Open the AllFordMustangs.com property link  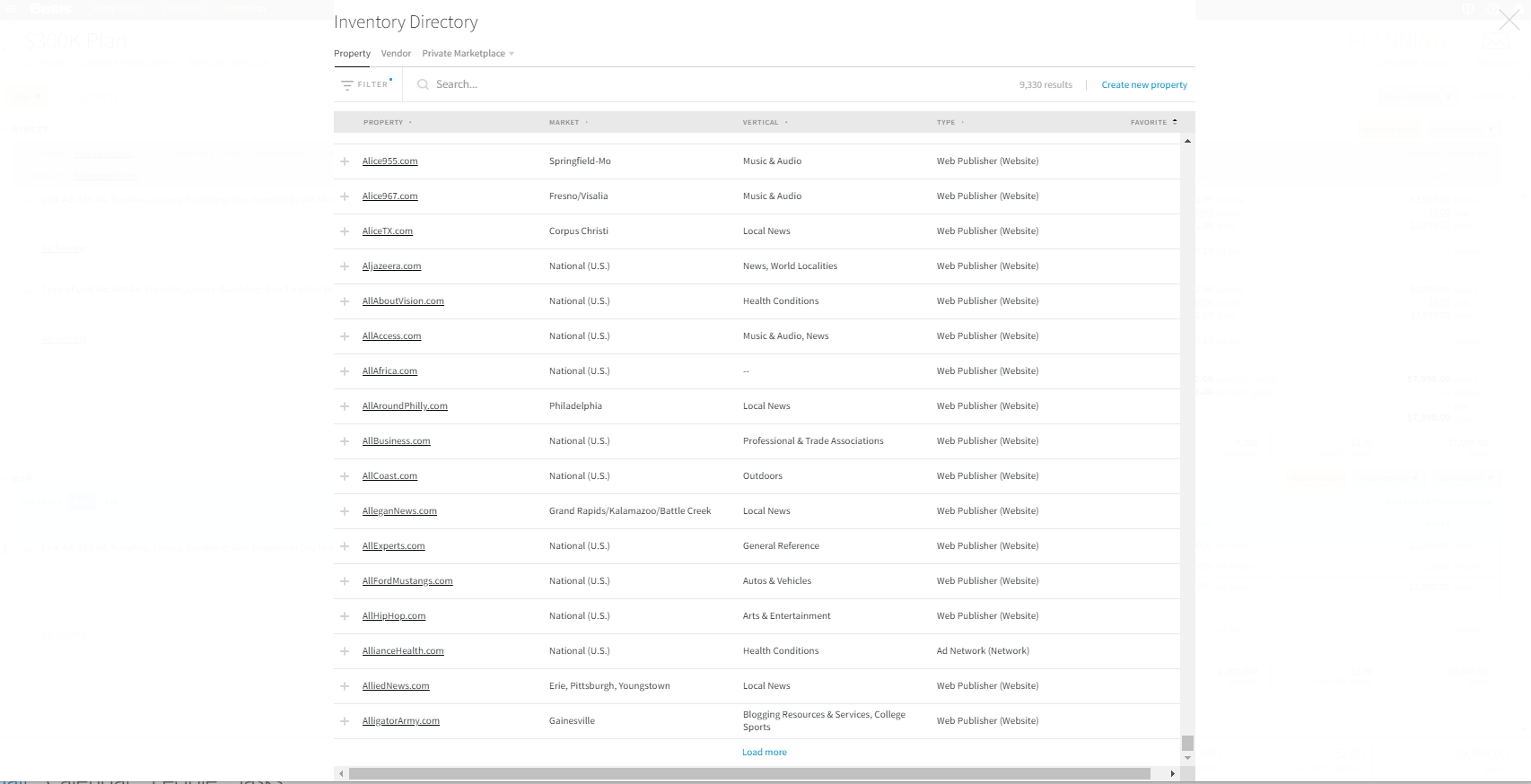coord(407,581)
